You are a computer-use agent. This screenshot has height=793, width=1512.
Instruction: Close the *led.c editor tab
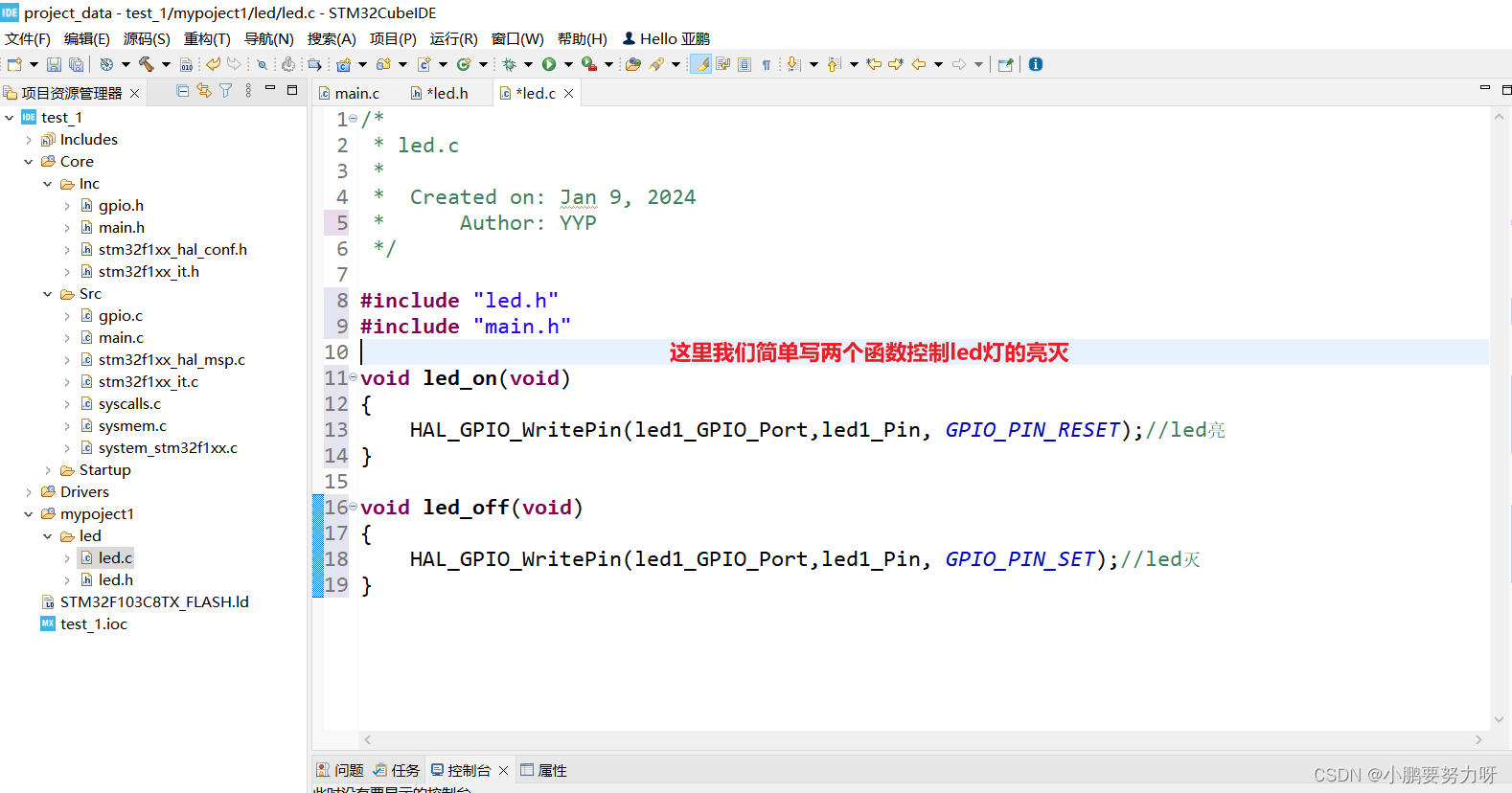pyautogui.click(x=568, y=93)
